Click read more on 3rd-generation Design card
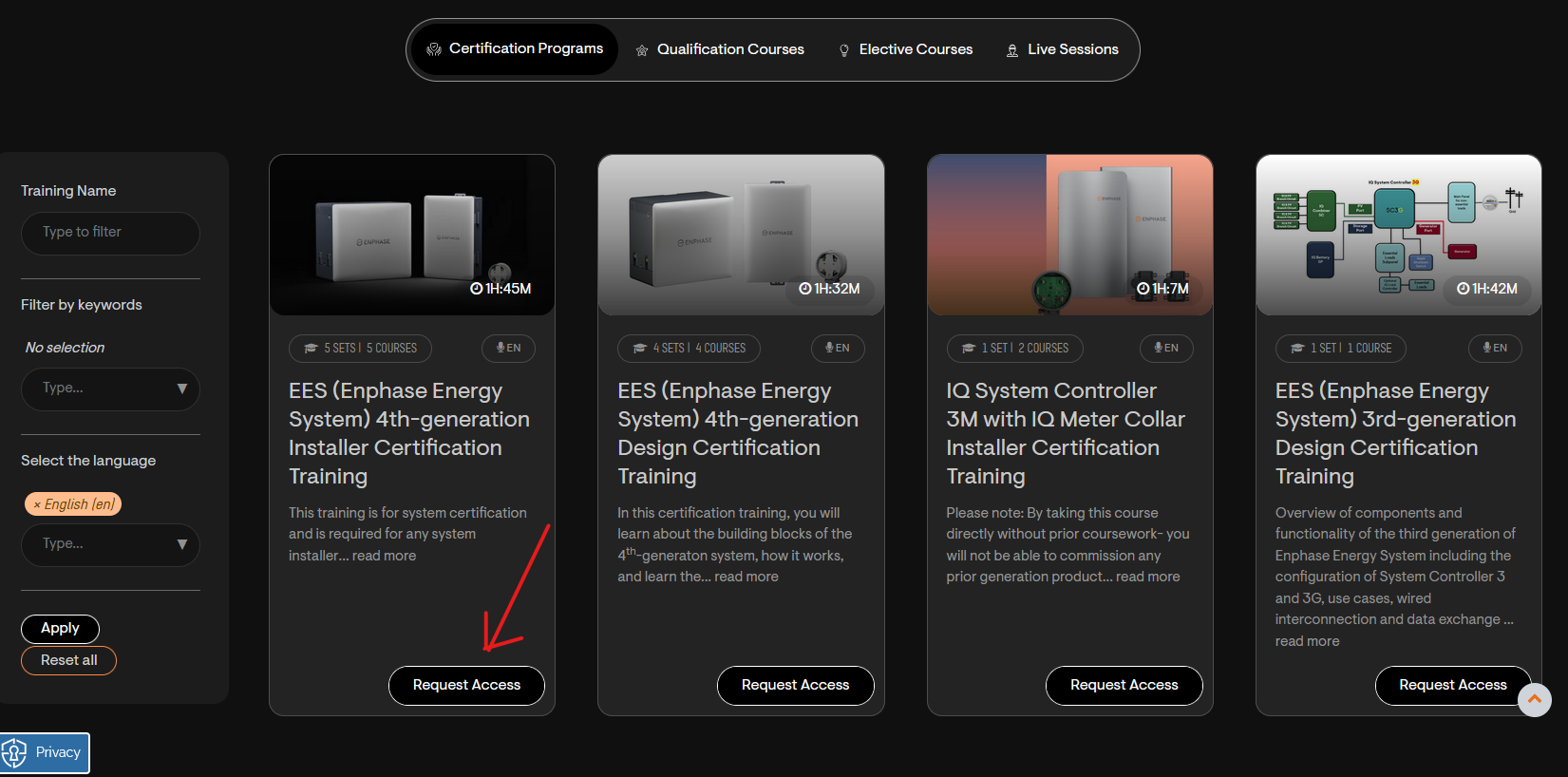The width and height of the screenshot is (1568, 777). (x=1308, y=641)
